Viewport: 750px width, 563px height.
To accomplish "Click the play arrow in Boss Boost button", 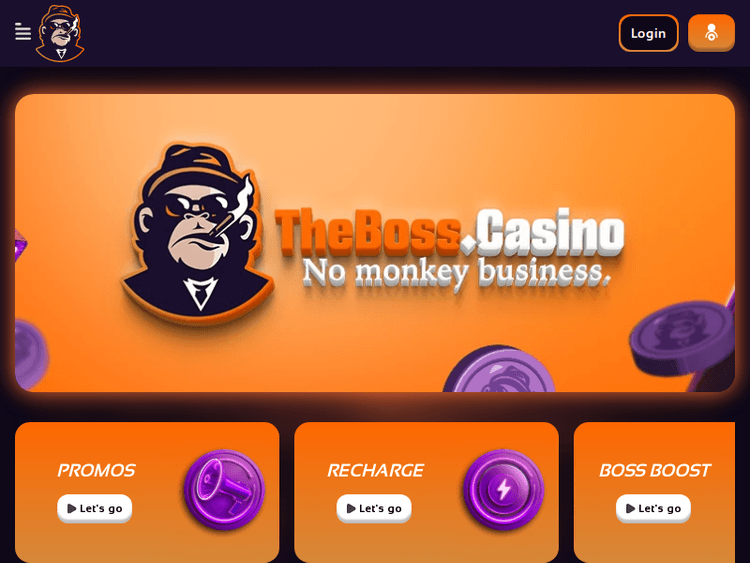I will [x=630, y=508].
